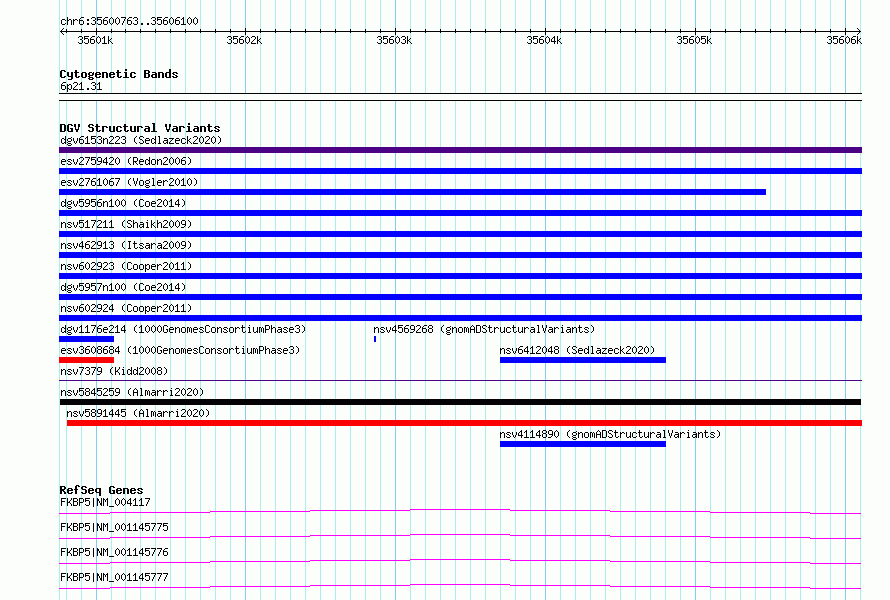Image resolution: width=890 pixels, height=600 pixels.
Task: Click the DGV Structural Variants track title
Action: (140, 128)
